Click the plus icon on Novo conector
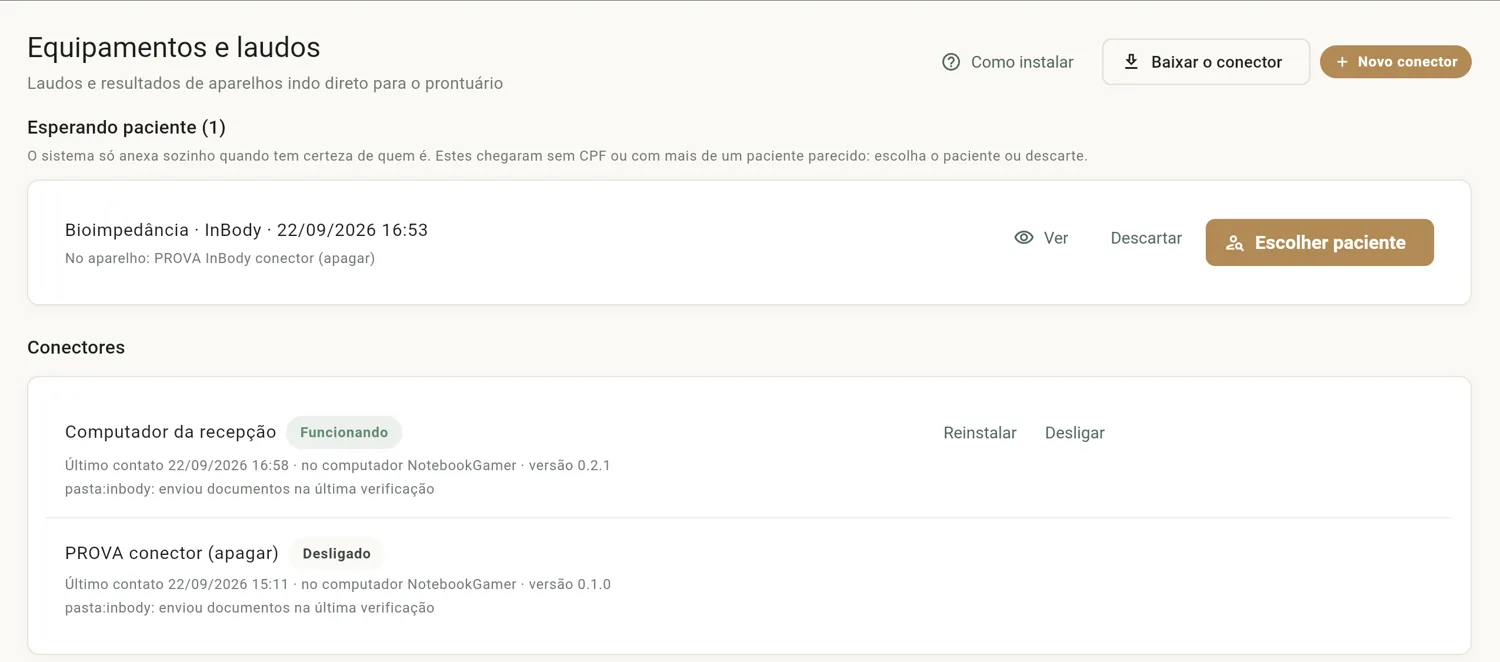This screenshot has height=662, width=1500. 1342,62
